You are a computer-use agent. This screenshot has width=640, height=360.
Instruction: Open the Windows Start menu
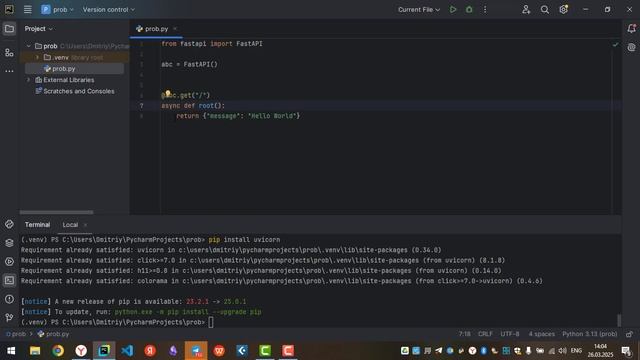click(x=11, y=351)
